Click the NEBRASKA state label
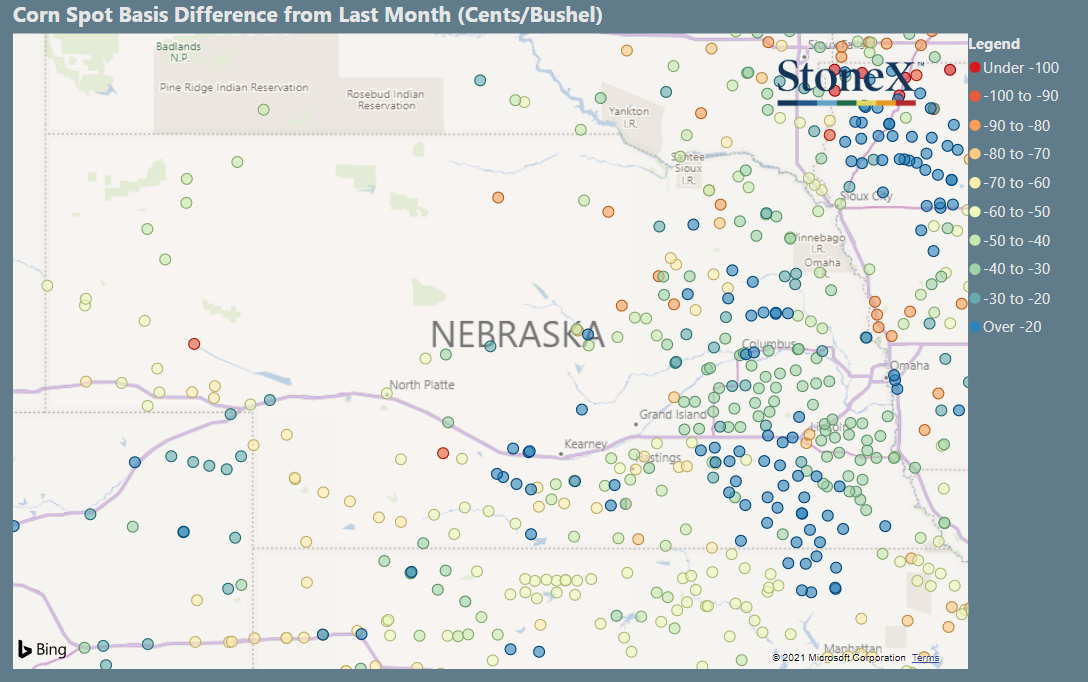The image size is (1088, 682). pyautogui.click(x=518, y=334)
